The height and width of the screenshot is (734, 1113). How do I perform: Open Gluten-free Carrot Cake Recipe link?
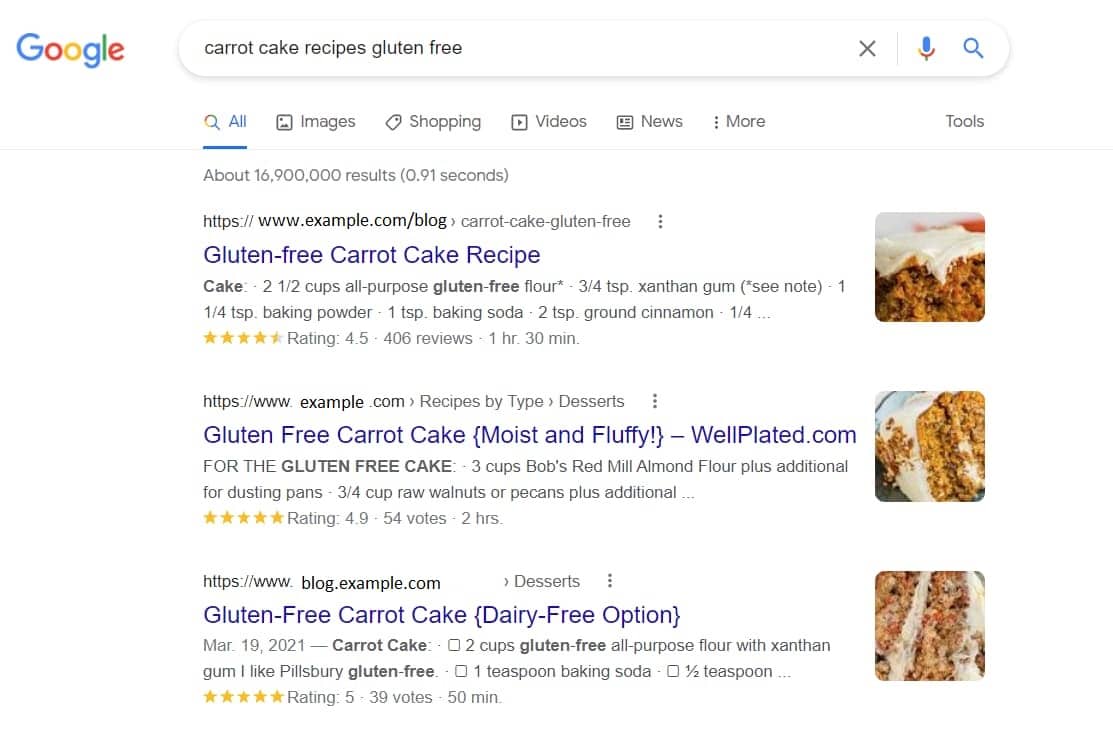(371, 255)
